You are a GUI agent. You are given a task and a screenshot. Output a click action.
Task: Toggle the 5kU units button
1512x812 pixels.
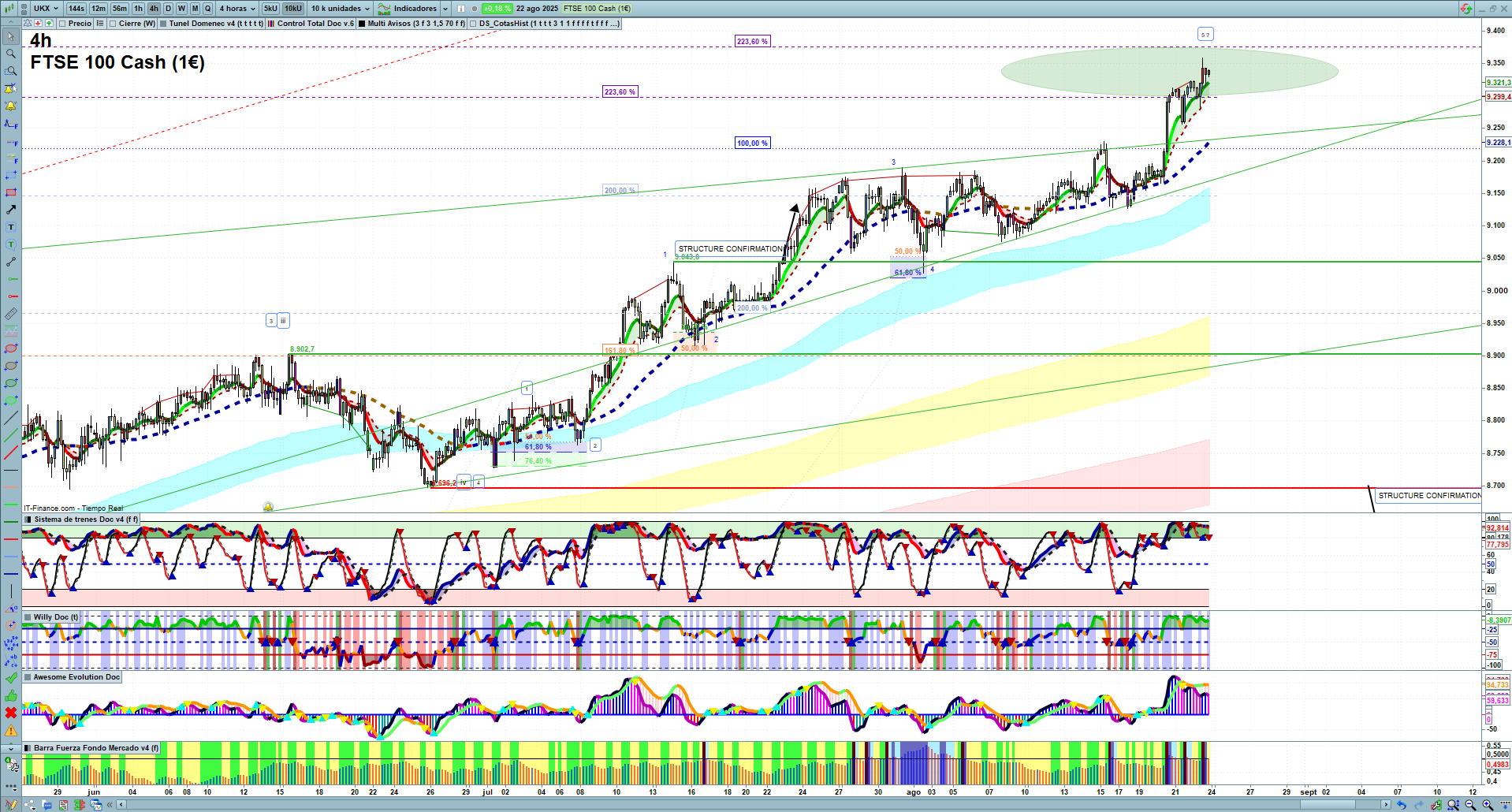[x=270, y=9]
